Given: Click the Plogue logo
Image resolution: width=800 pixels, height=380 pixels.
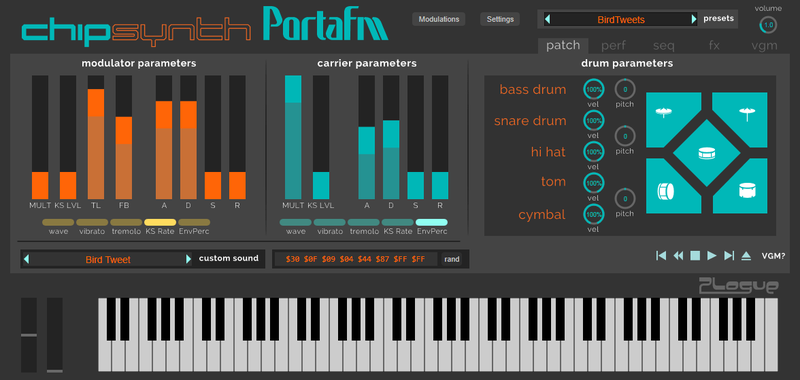Looking at the screenshot, I should [x=739, y=286].
